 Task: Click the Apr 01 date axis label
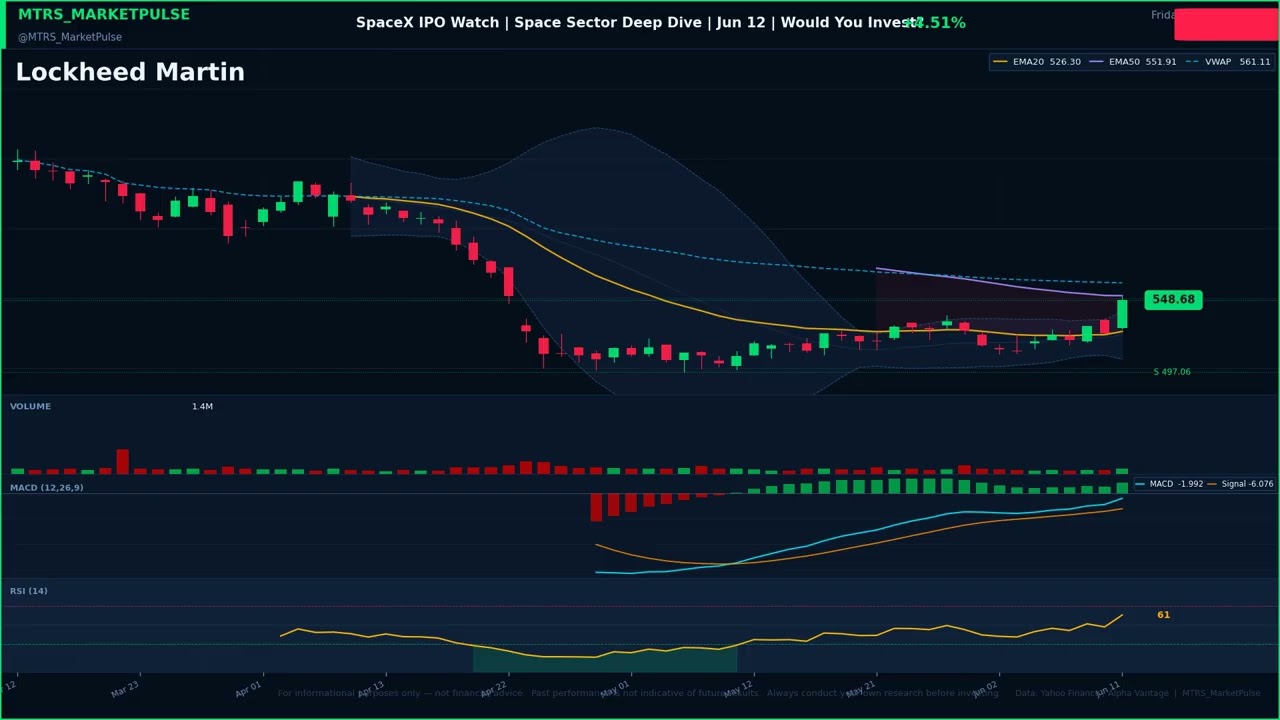248,688
